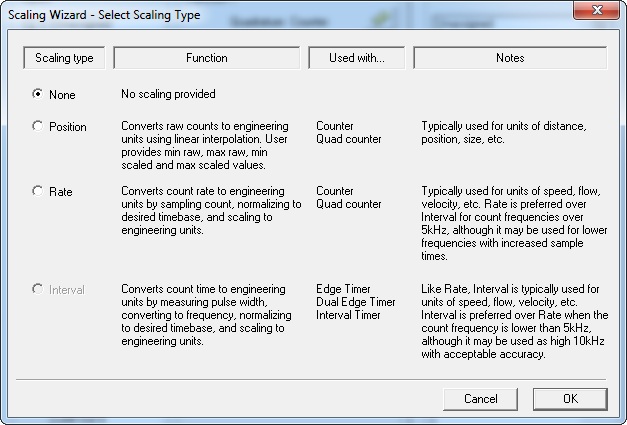The height and width of the screenshot is (425, 627).
Task: Select the None scaling radio button
Action: tap(38, 94)
